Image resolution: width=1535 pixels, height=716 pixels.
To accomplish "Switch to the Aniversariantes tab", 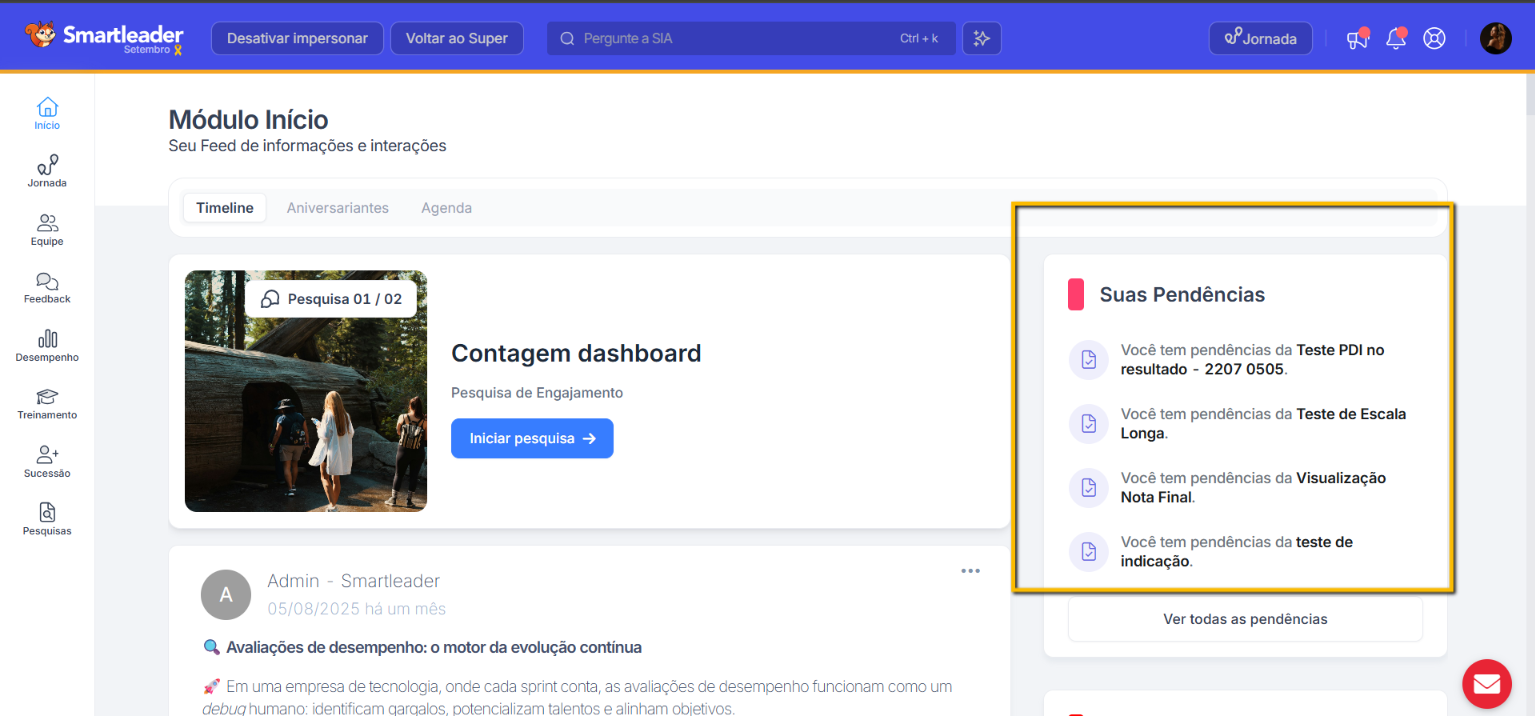I will pyautogui.click(x=337, y=208).
